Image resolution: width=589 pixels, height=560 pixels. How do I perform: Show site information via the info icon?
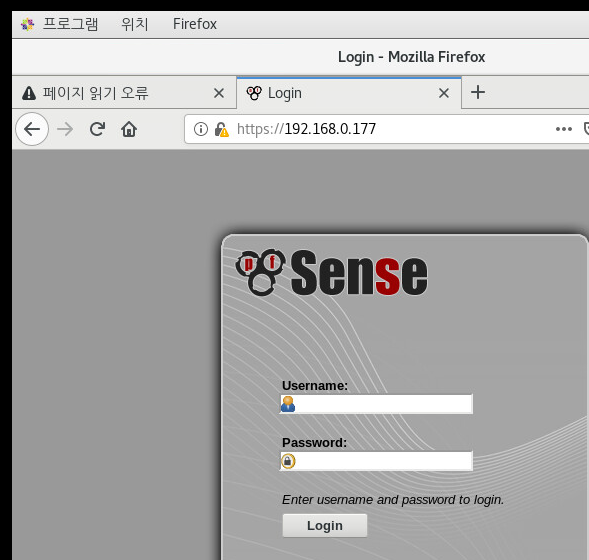[201, 129]
